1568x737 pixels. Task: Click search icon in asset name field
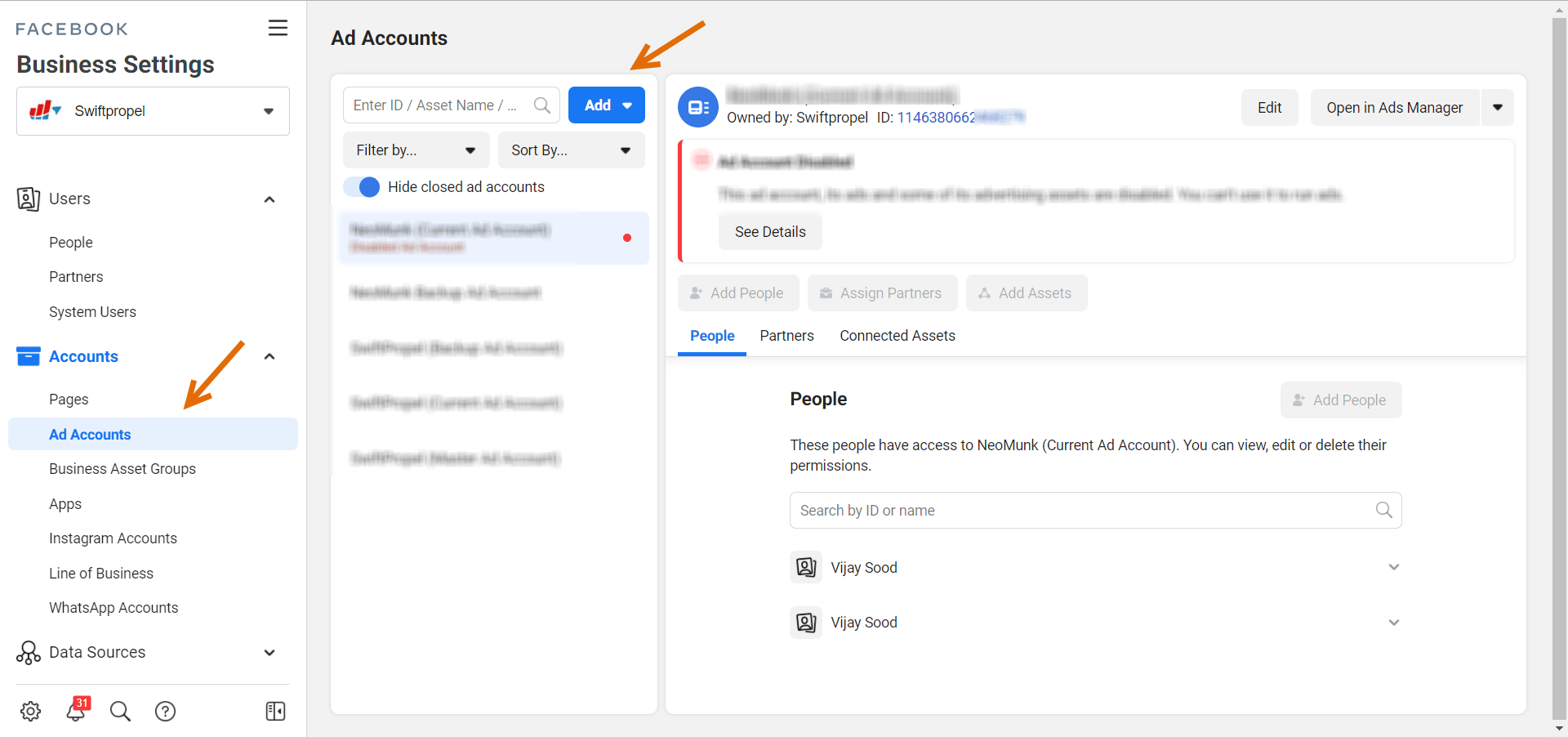541,105
